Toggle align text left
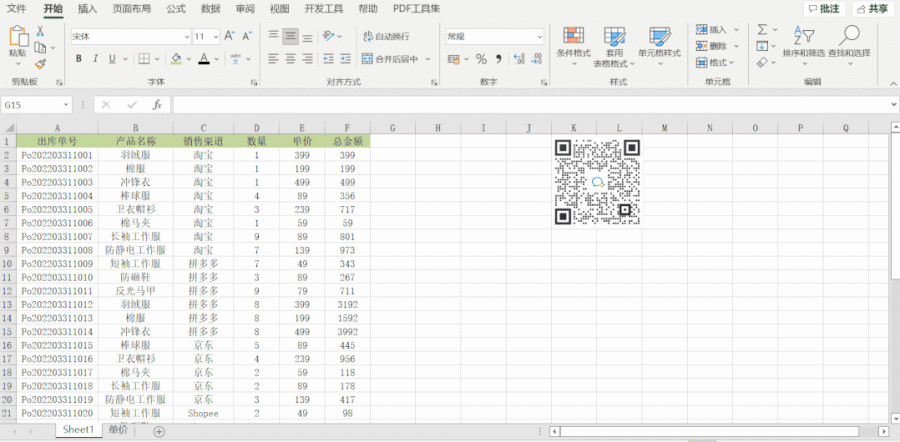 [274, 59]
